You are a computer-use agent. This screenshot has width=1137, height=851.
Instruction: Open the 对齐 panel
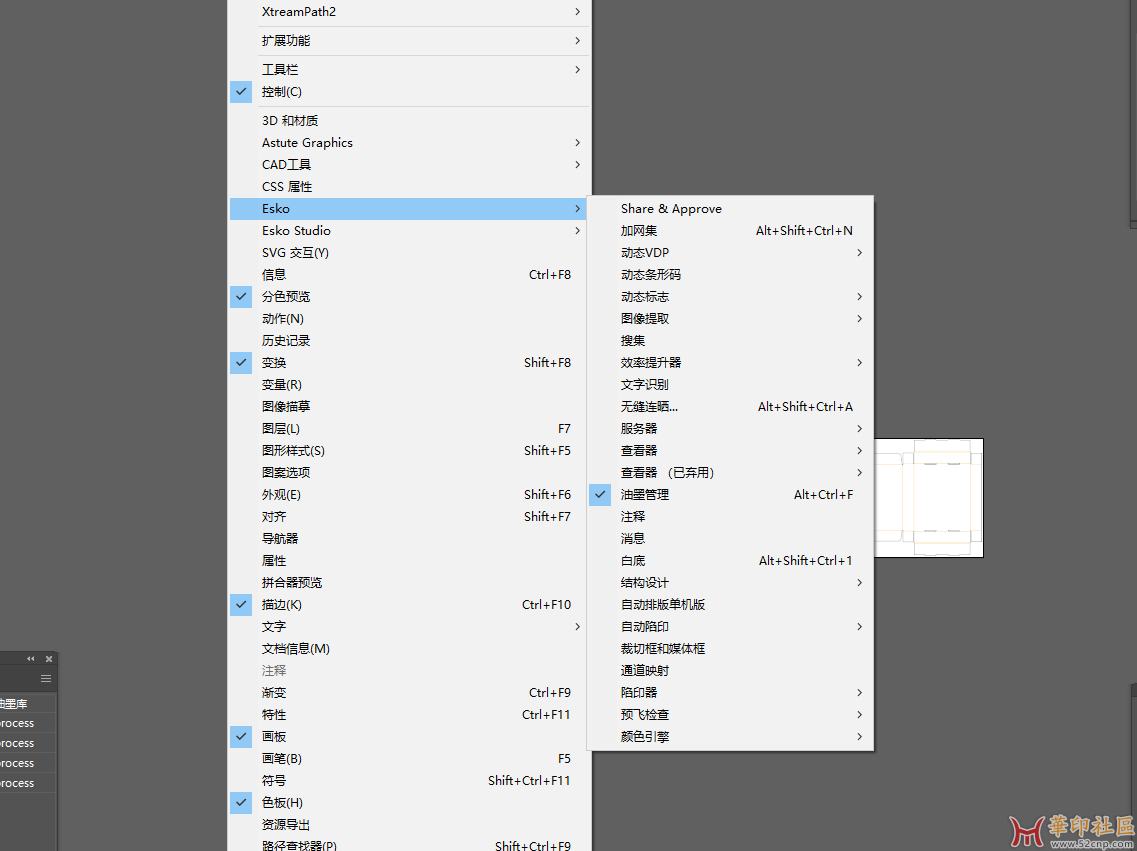[410, 516]
